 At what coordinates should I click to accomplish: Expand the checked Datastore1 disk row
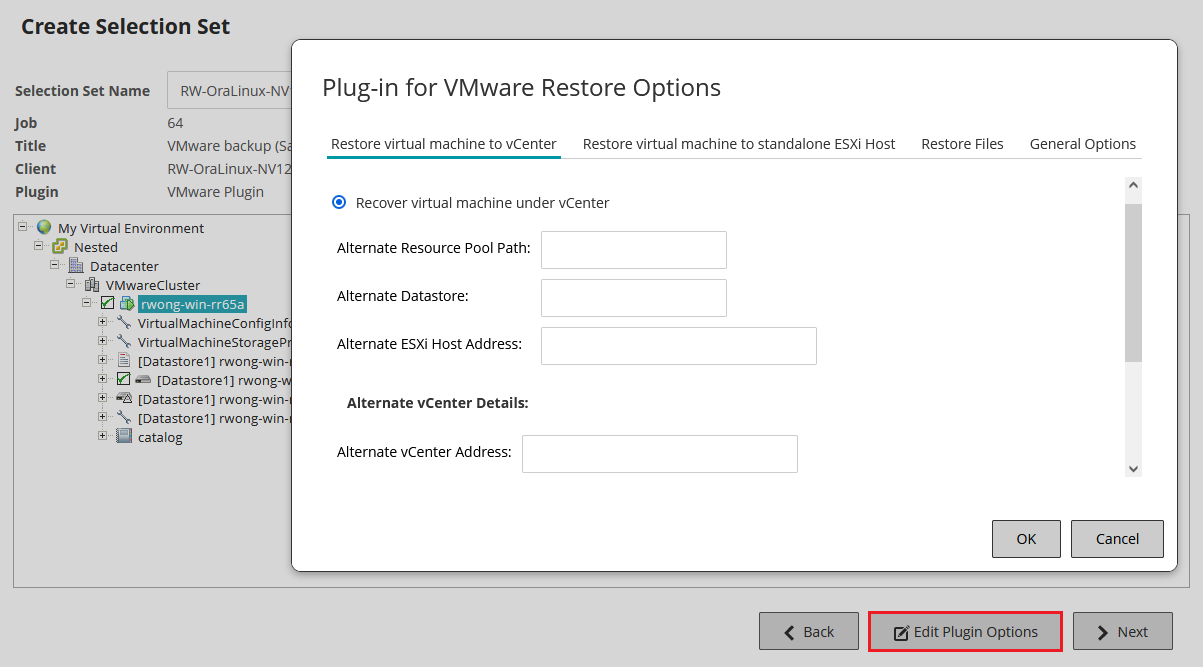pyautogui.click(x=103, y=379)
